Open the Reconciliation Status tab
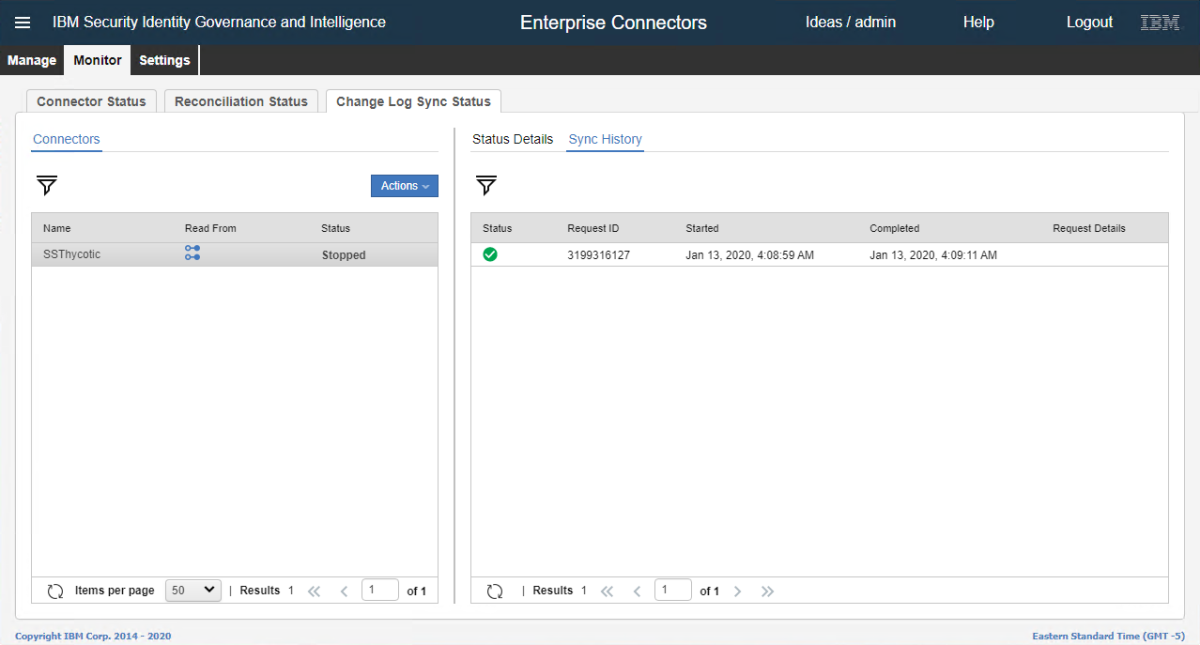Image resolution: width=1200 pixels, height=645 pixels. click(241, 101)
